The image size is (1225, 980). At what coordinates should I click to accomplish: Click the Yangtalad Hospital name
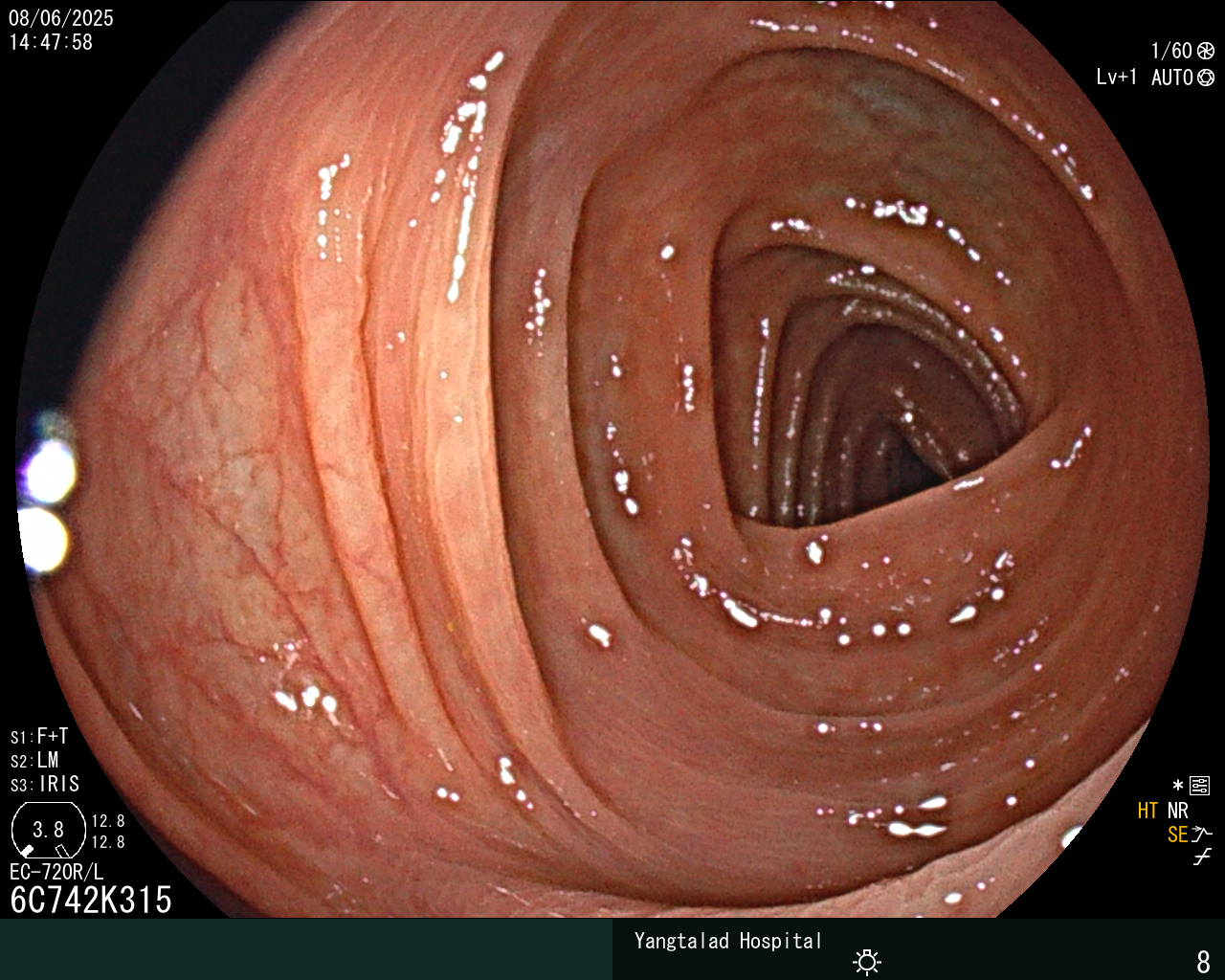[x=728, y=942]
